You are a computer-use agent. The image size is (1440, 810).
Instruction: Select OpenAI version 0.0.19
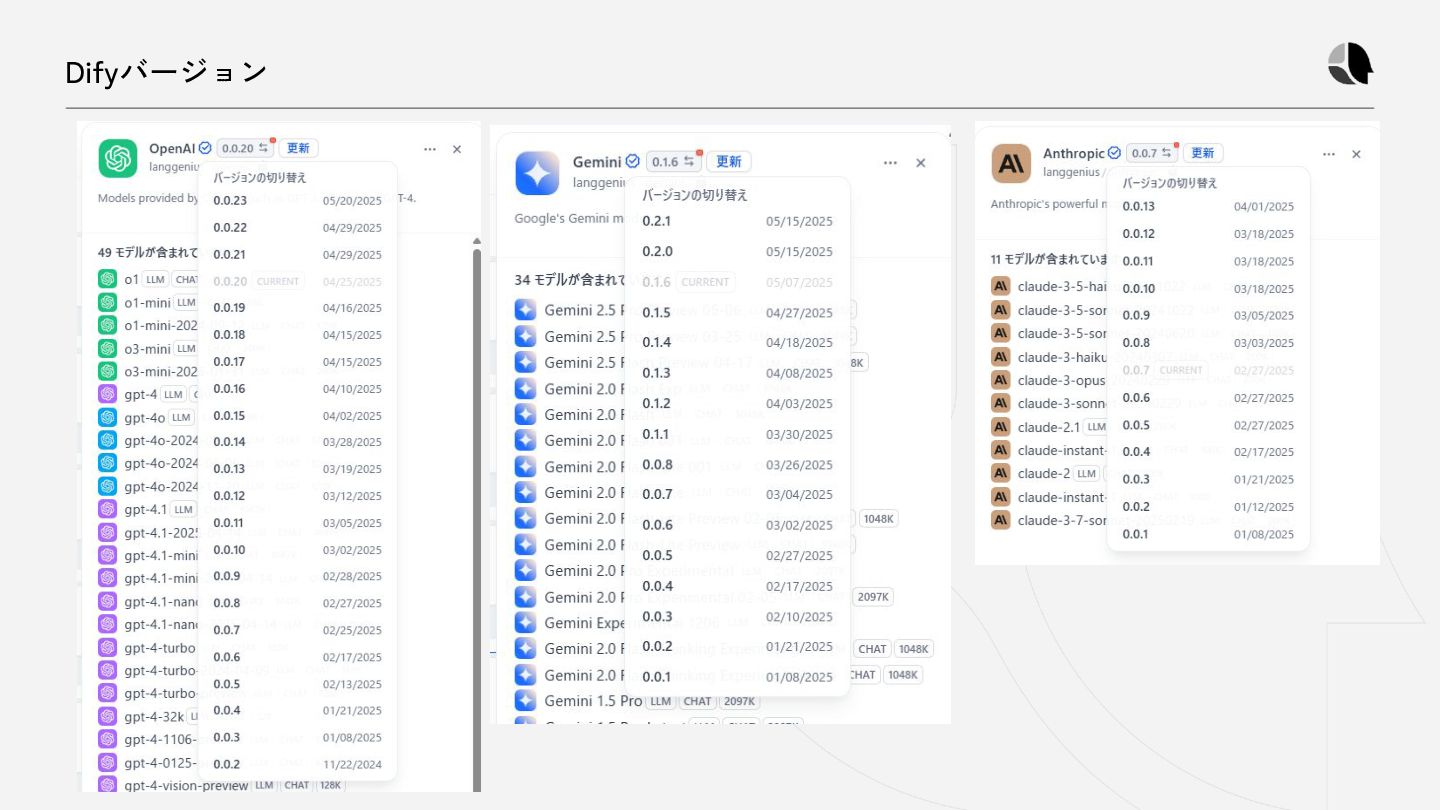297,308
